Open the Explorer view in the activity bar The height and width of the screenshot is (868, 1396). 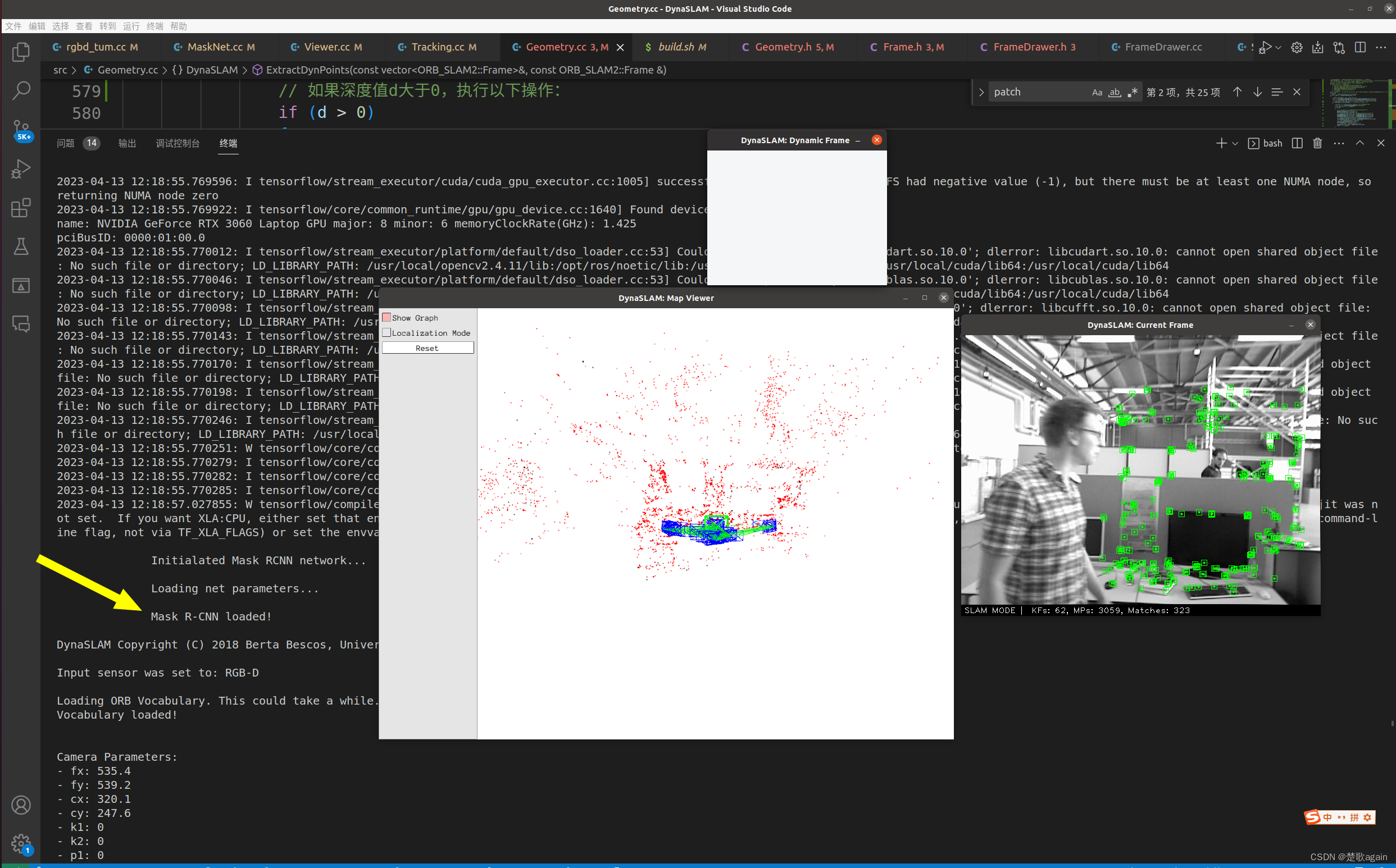tap(21, 52)
